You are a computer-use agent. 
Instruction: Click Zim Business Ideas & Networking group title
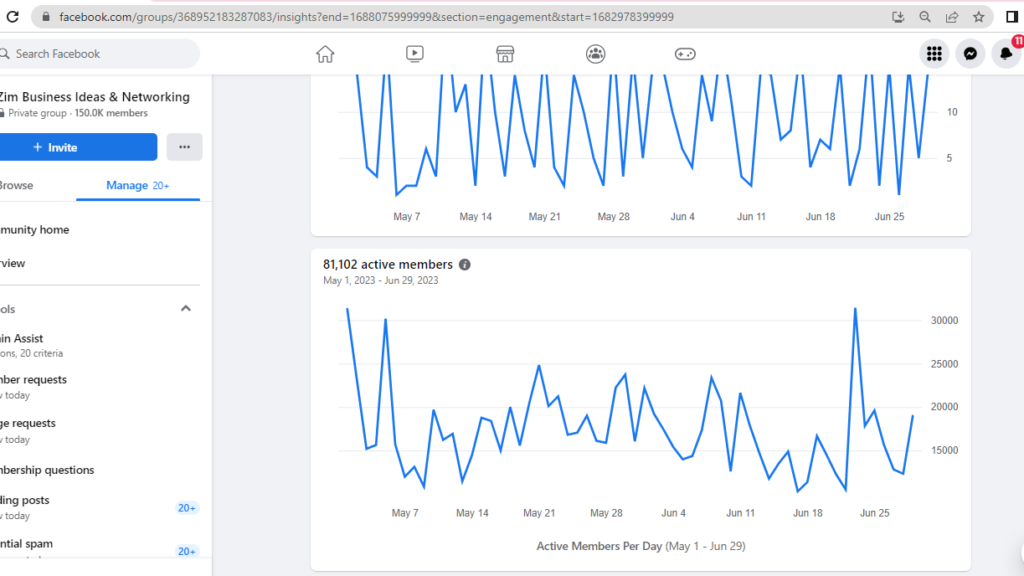[x=95, y=97]
